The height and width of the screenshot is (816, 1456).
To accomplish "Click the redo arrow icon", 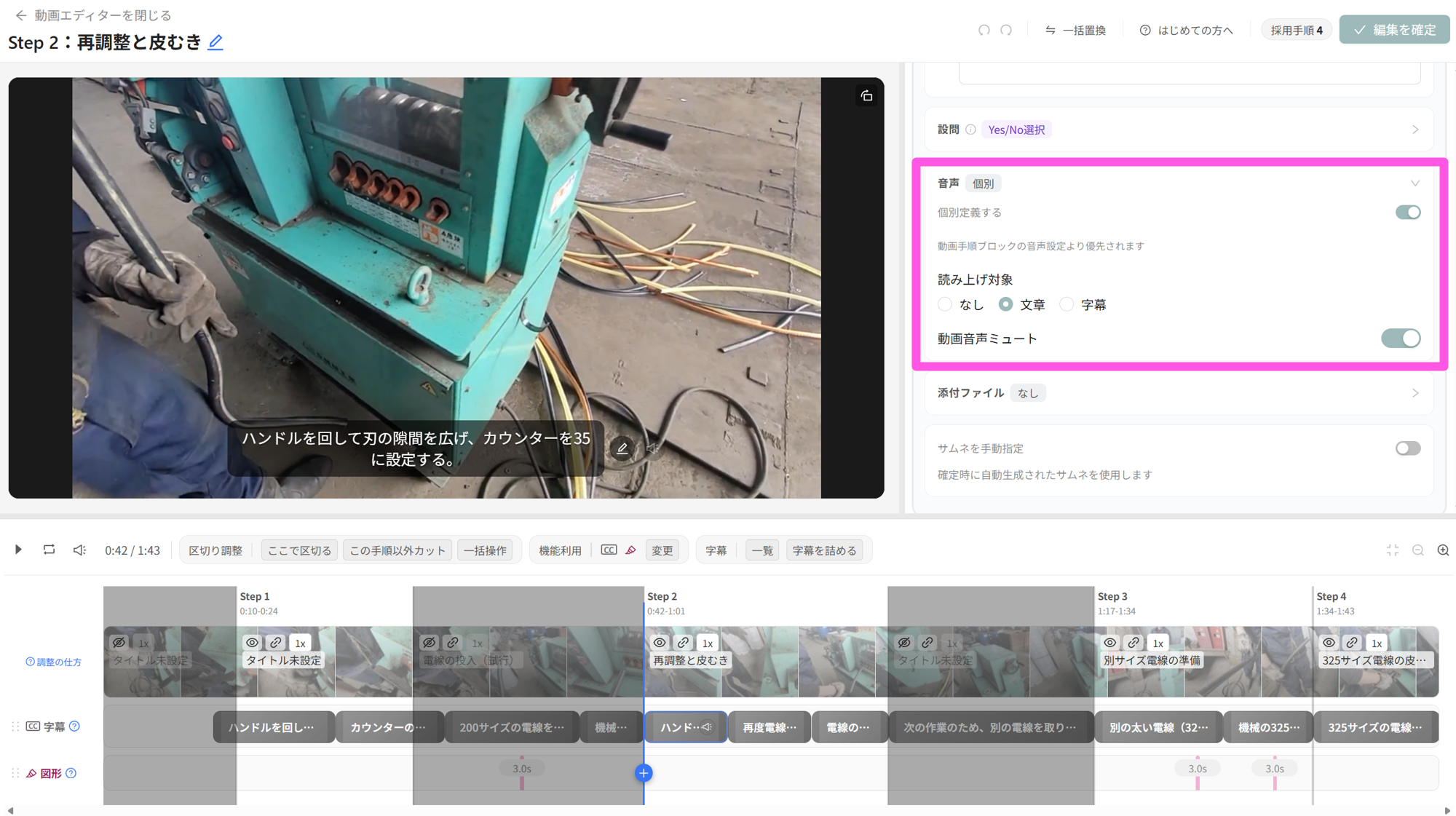I will pos(1006,30).
